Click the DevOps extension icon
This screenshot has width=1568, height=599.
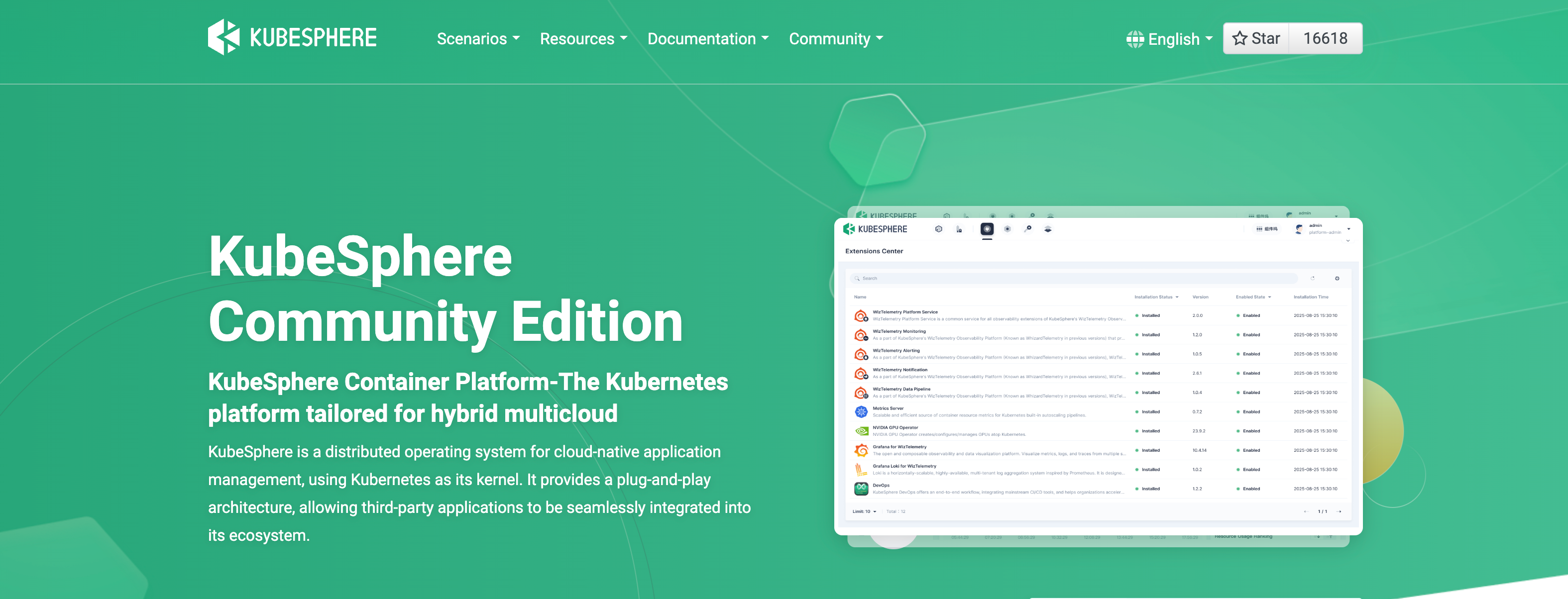(x=861, y=489)
